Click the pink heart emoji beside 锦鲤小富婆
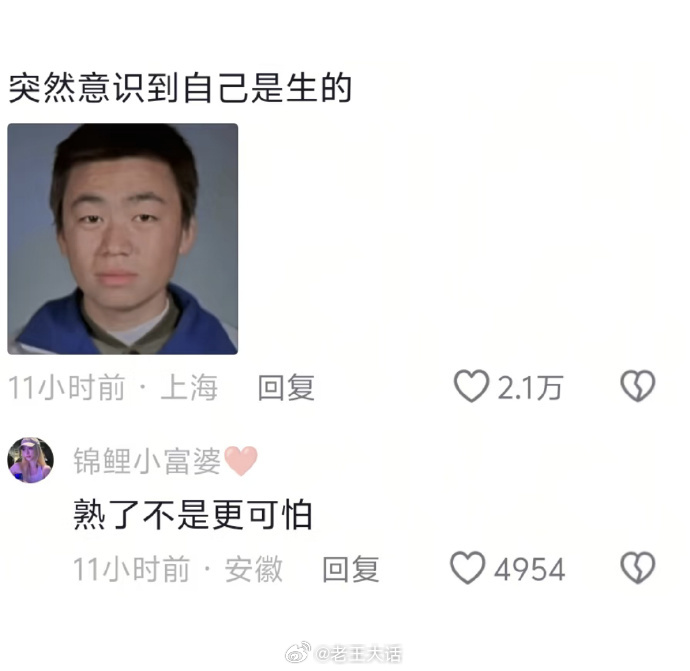This screenshot has width=690, height=671. coord(241,461)
